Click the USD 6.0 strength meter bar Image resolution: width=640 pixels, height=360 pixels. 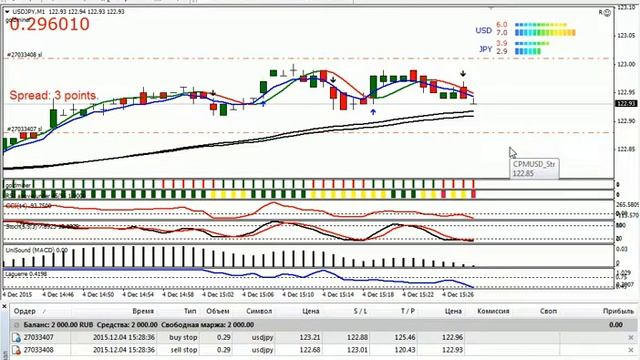(x=541, y=25)
